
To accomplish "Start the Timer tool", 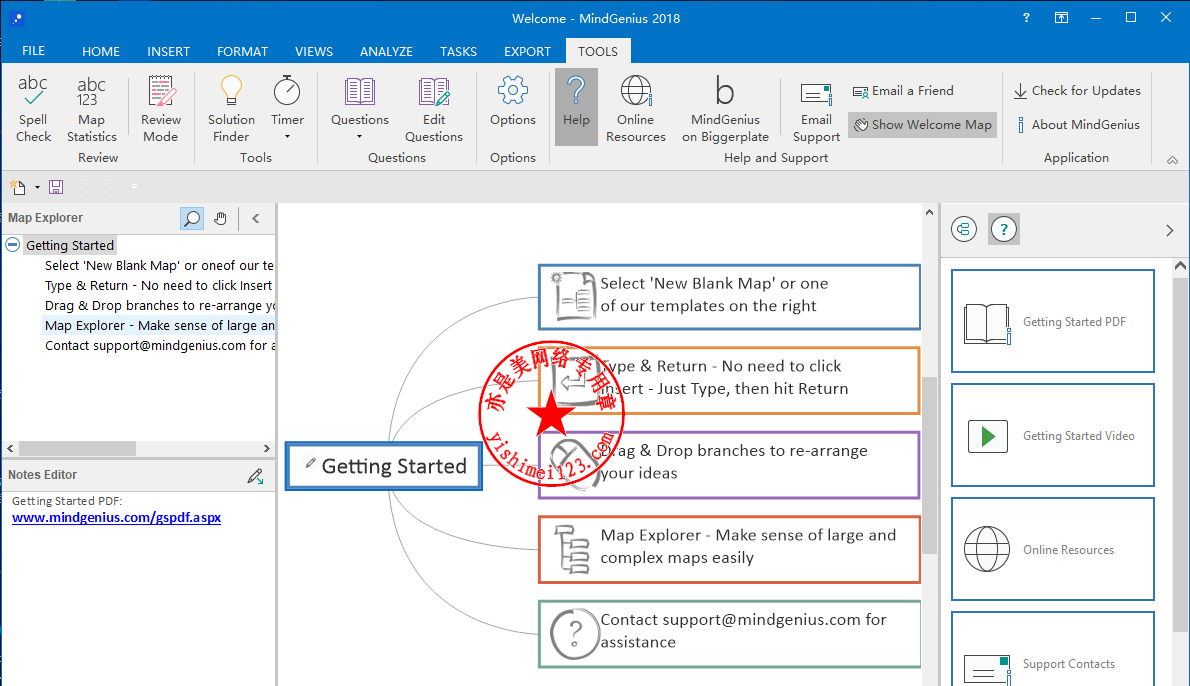I will click(287, 100).
